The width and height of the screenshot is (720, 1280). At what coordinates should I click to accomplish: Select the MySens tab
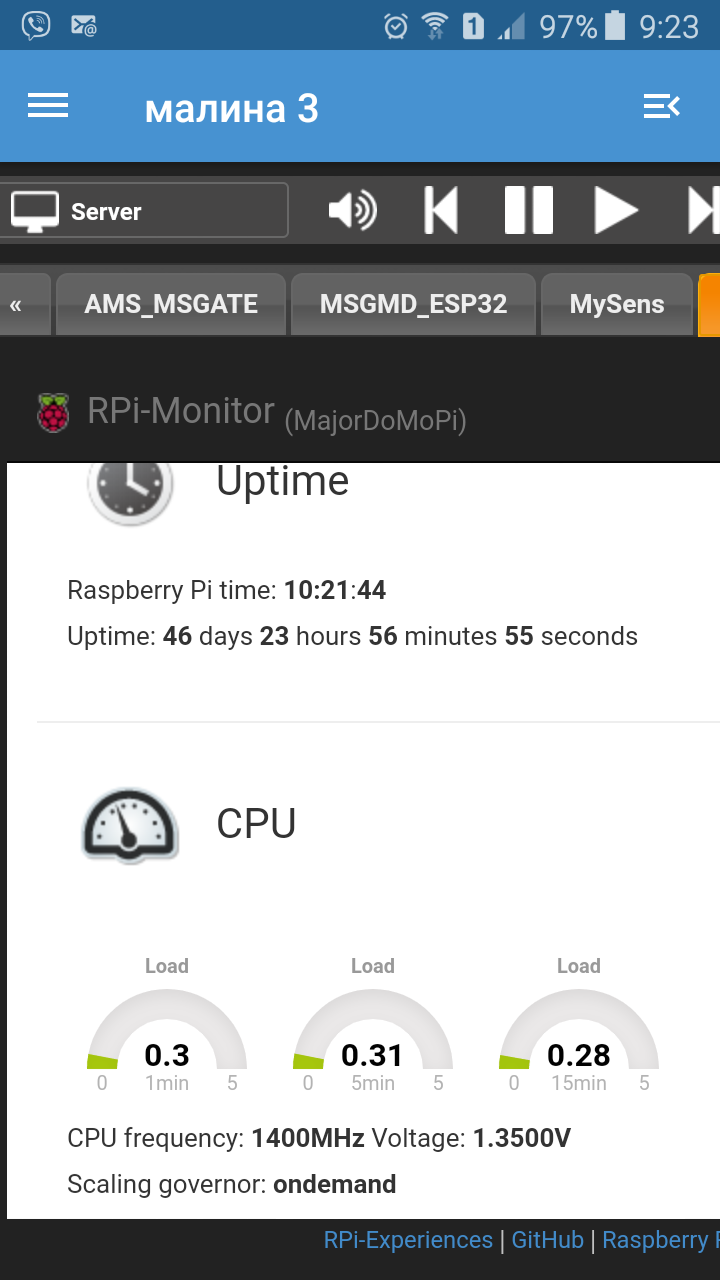pos(617,304)
